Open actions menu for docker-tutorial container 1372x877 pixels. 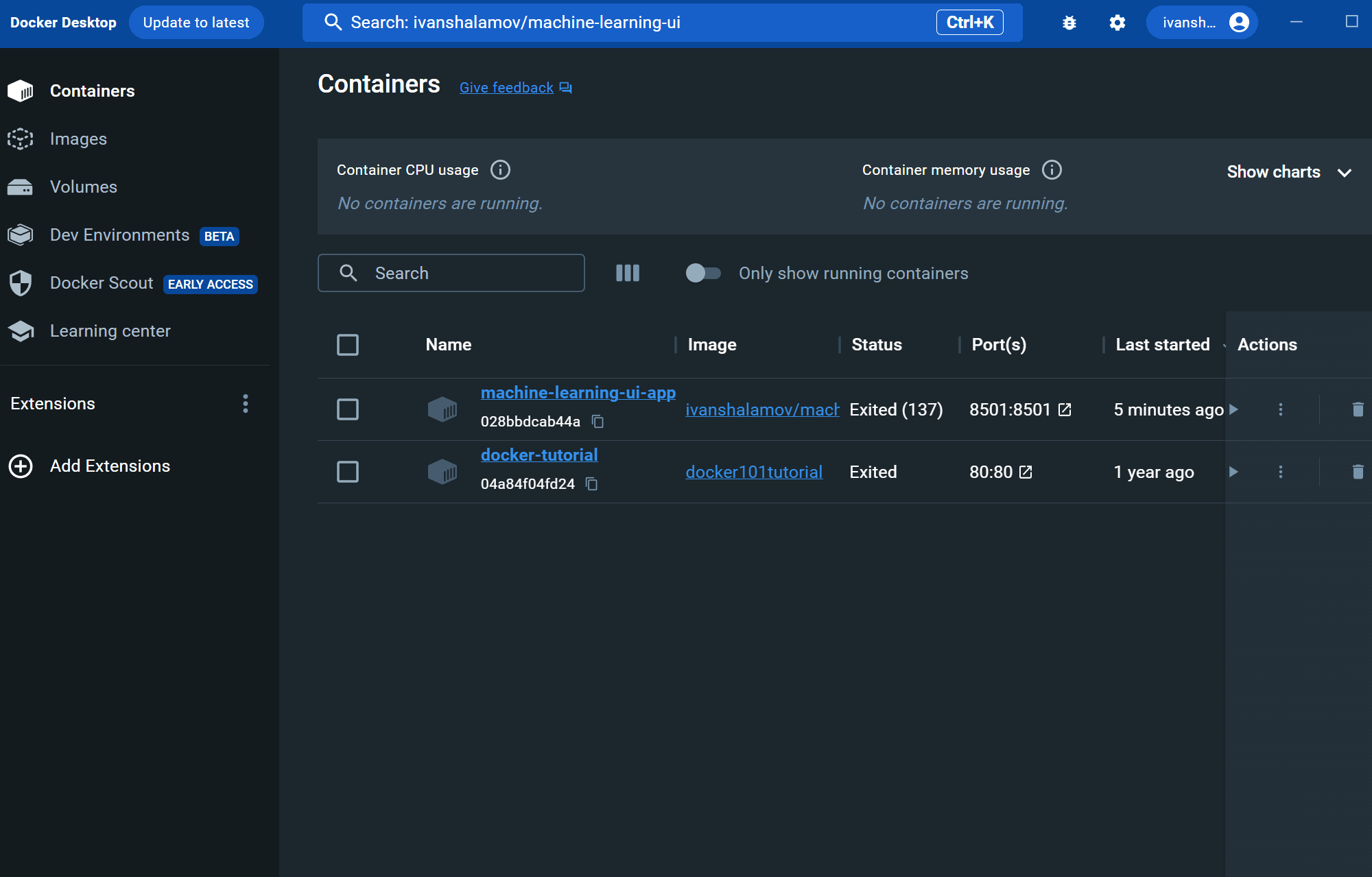pyautogui.click(x=1280, y=471)
